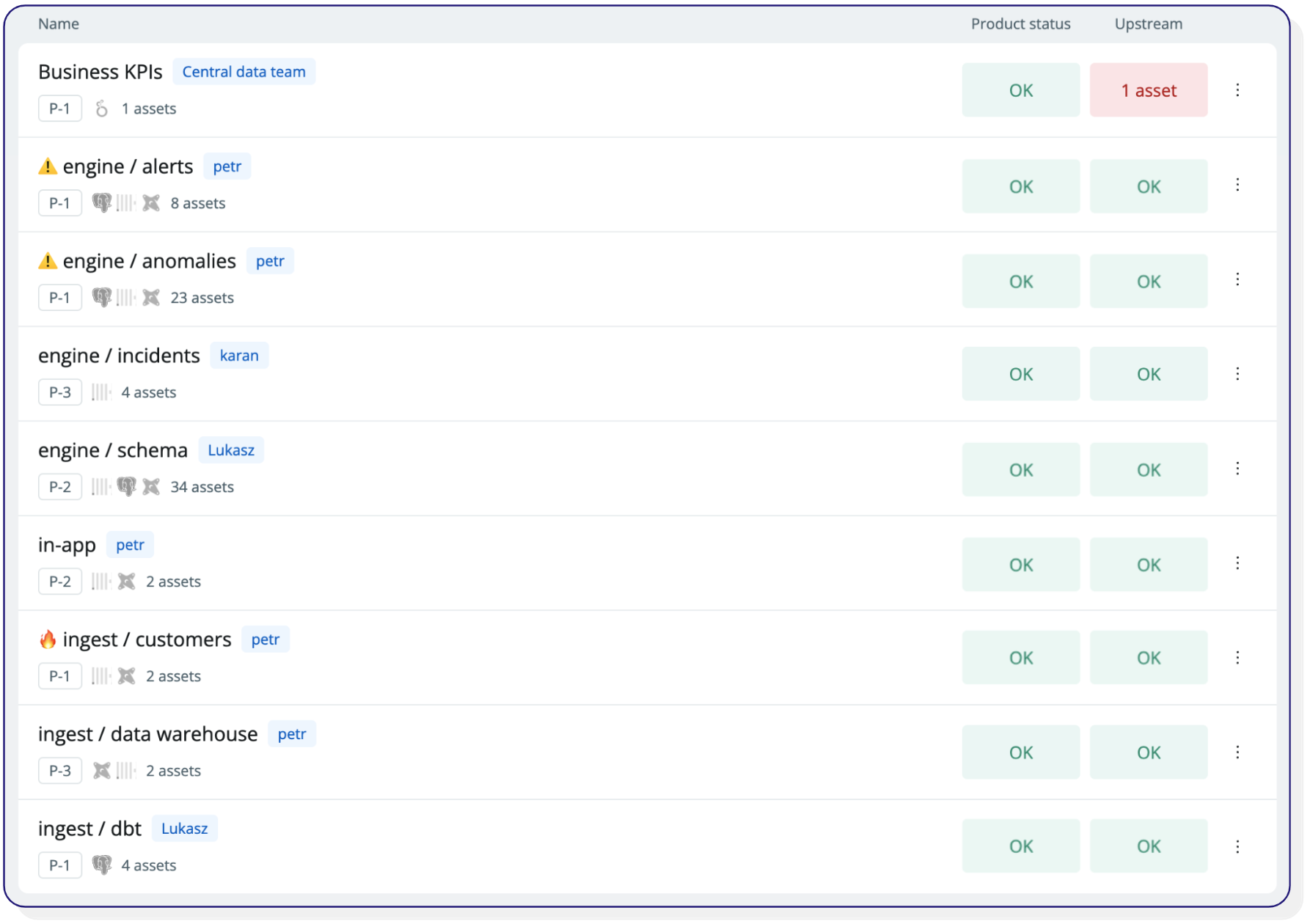Click the PostgreSQL elephant icon in engine / schema
This screenshot has width=1310, height=924.
[x=127, y=487]
